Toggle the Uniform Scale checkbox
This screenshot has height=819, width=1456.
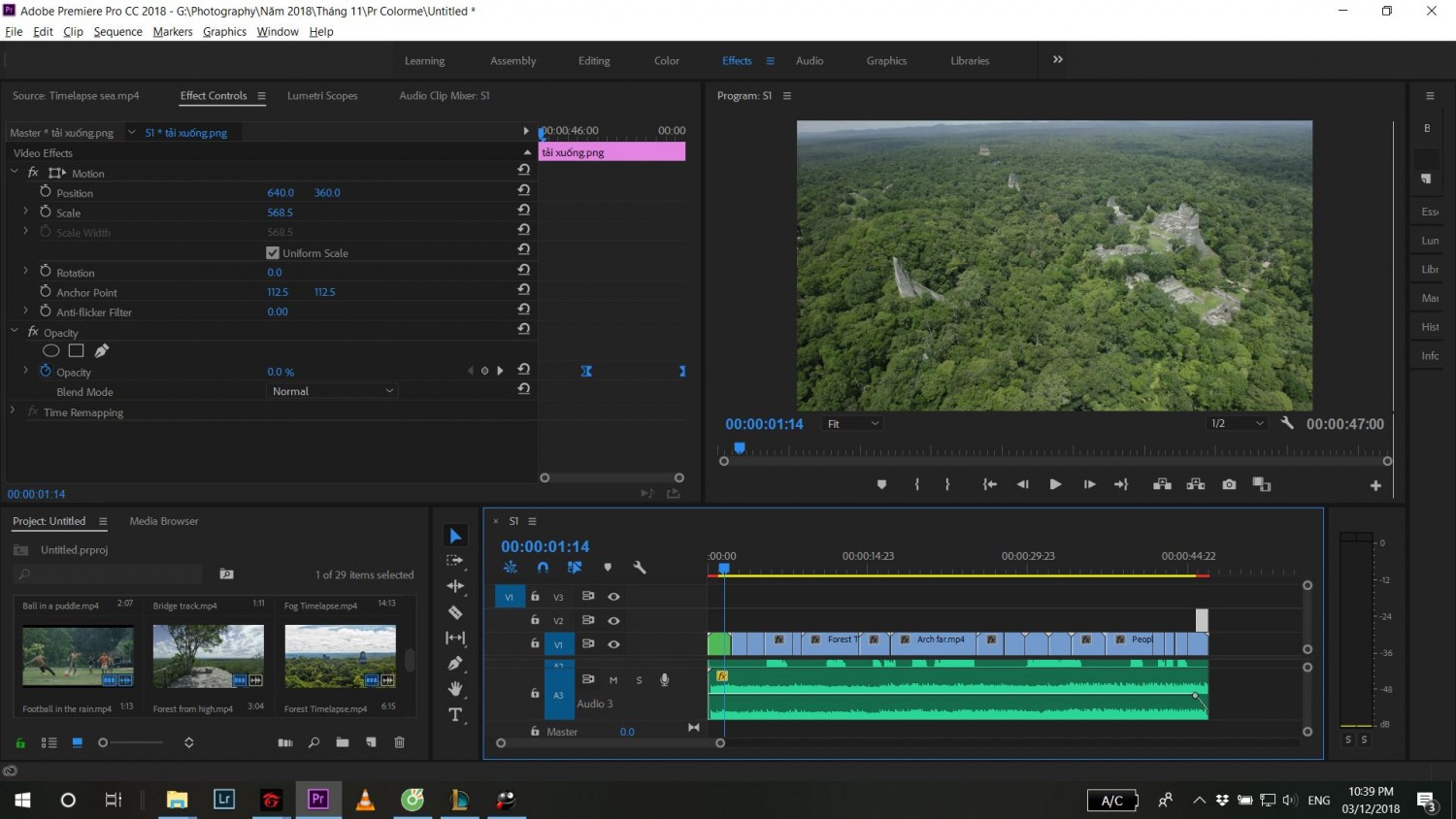tap(273, 253)
